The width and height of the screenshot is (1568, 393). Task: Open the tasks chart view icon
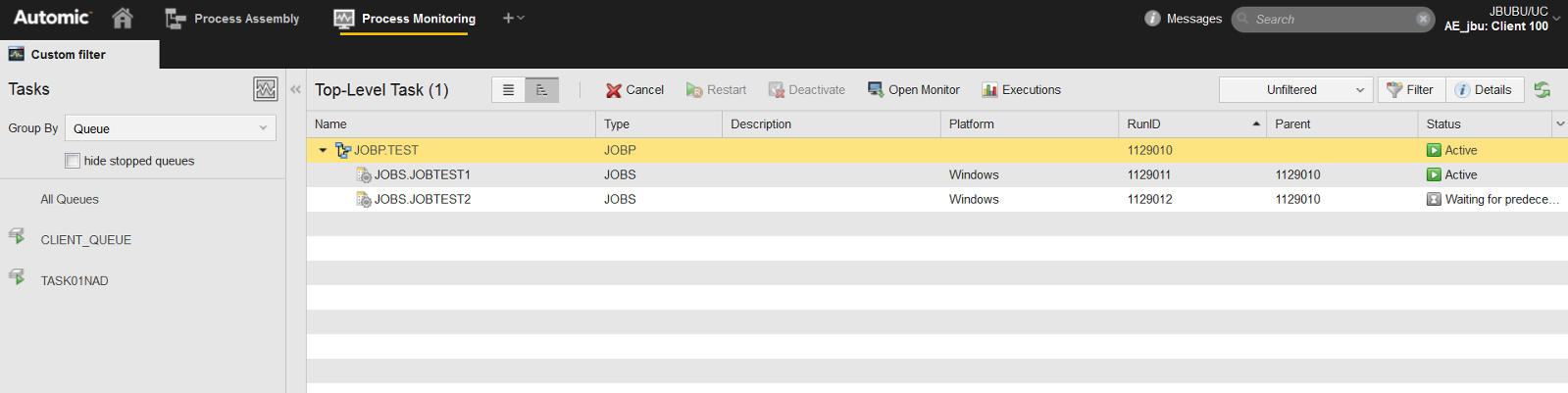click(265, 89)
